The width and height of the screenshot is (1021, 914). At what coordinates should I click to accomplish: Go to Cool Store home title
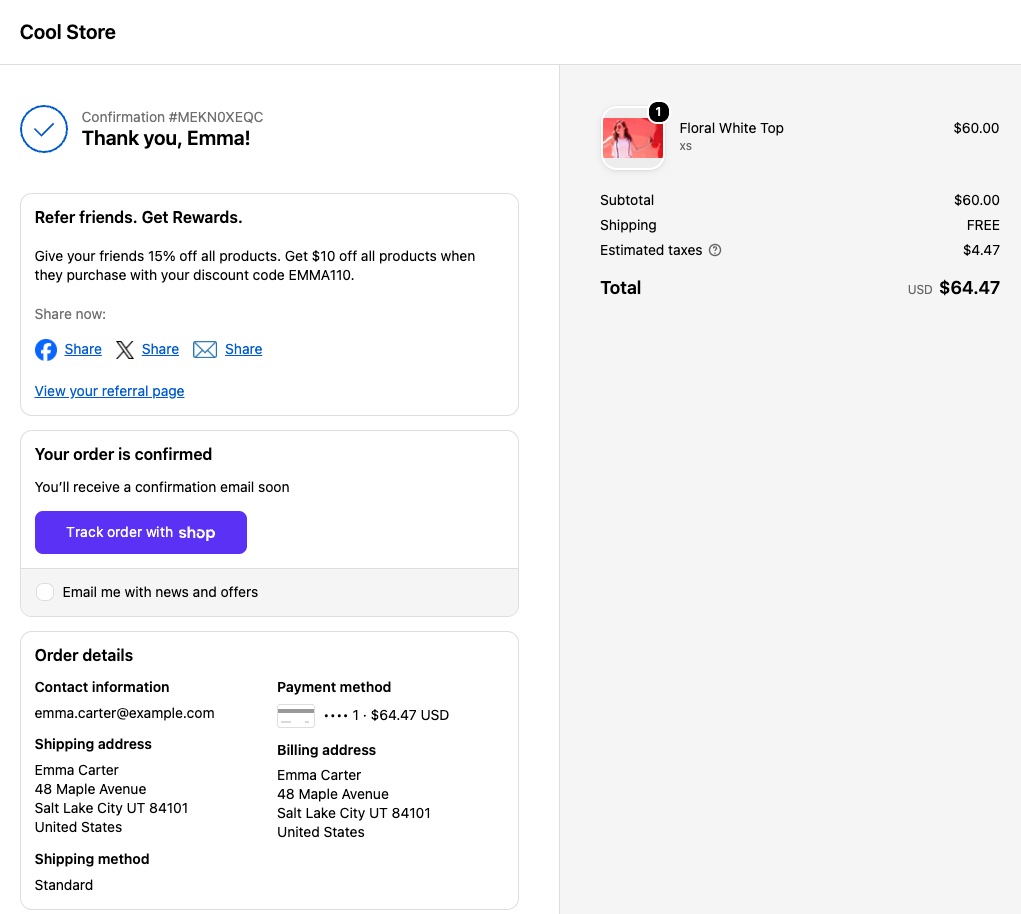pos(68,32)
